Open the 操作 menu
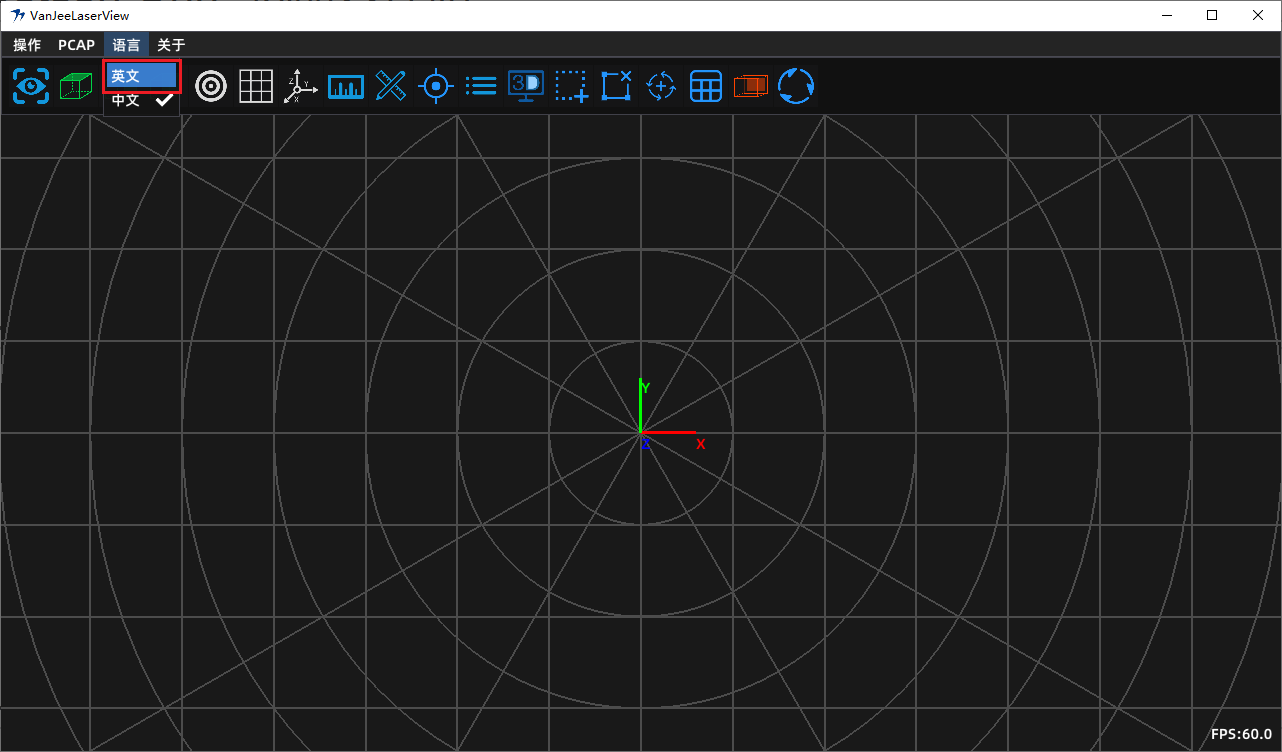The width and height of the screenshot is (1282, 752). tap(27, 44)
